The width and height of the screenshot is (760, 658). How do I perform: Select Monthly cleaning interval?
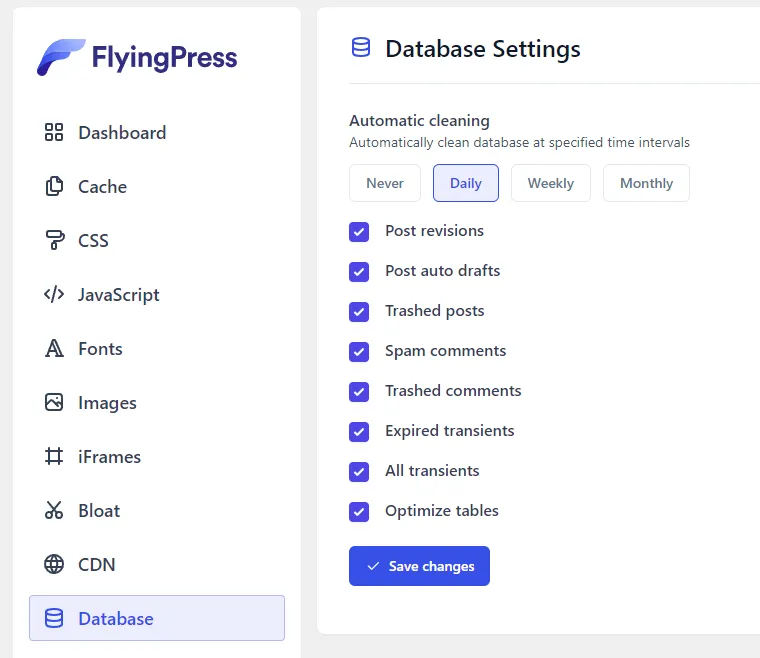[x=646, y=183]
